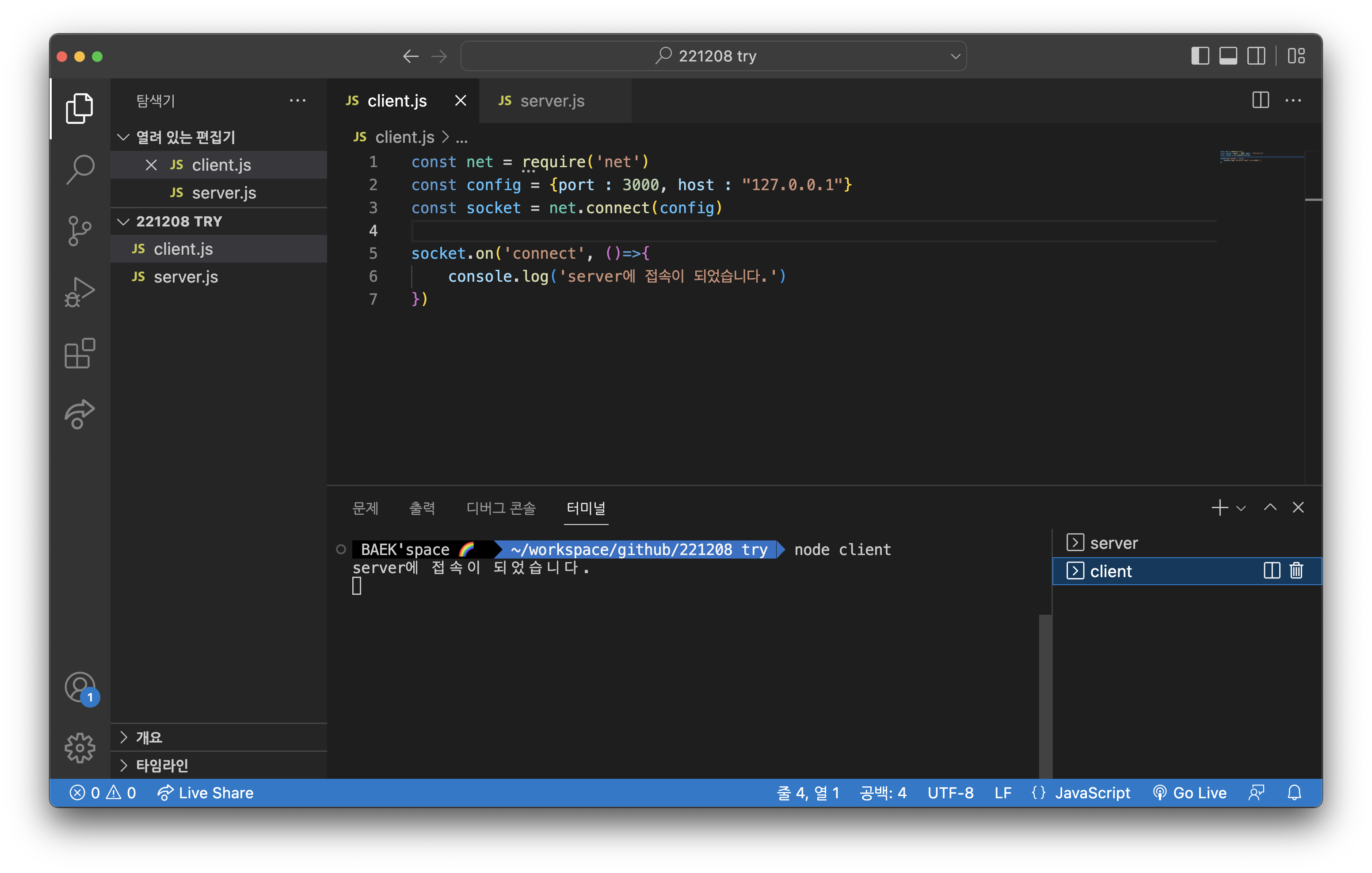Toggle the primary side bar layout button
Image resolution: width=1372 pixels, height=873 pixels.
(x=1200, y=56)
